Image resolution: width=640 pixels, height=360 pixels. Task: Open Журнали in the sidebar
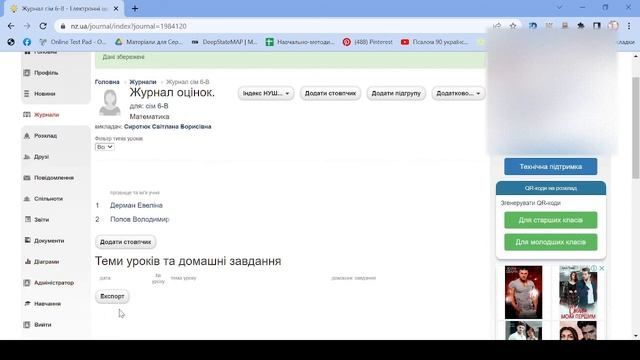46,115
